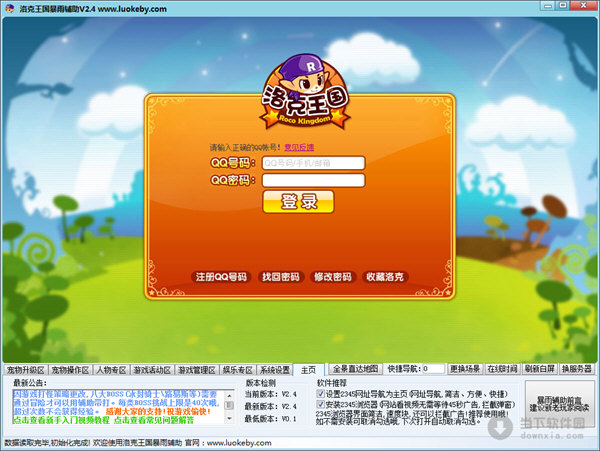Click the announcement scrollbar thumb
The height and width of the screenshot is (451, 600).
229,405
